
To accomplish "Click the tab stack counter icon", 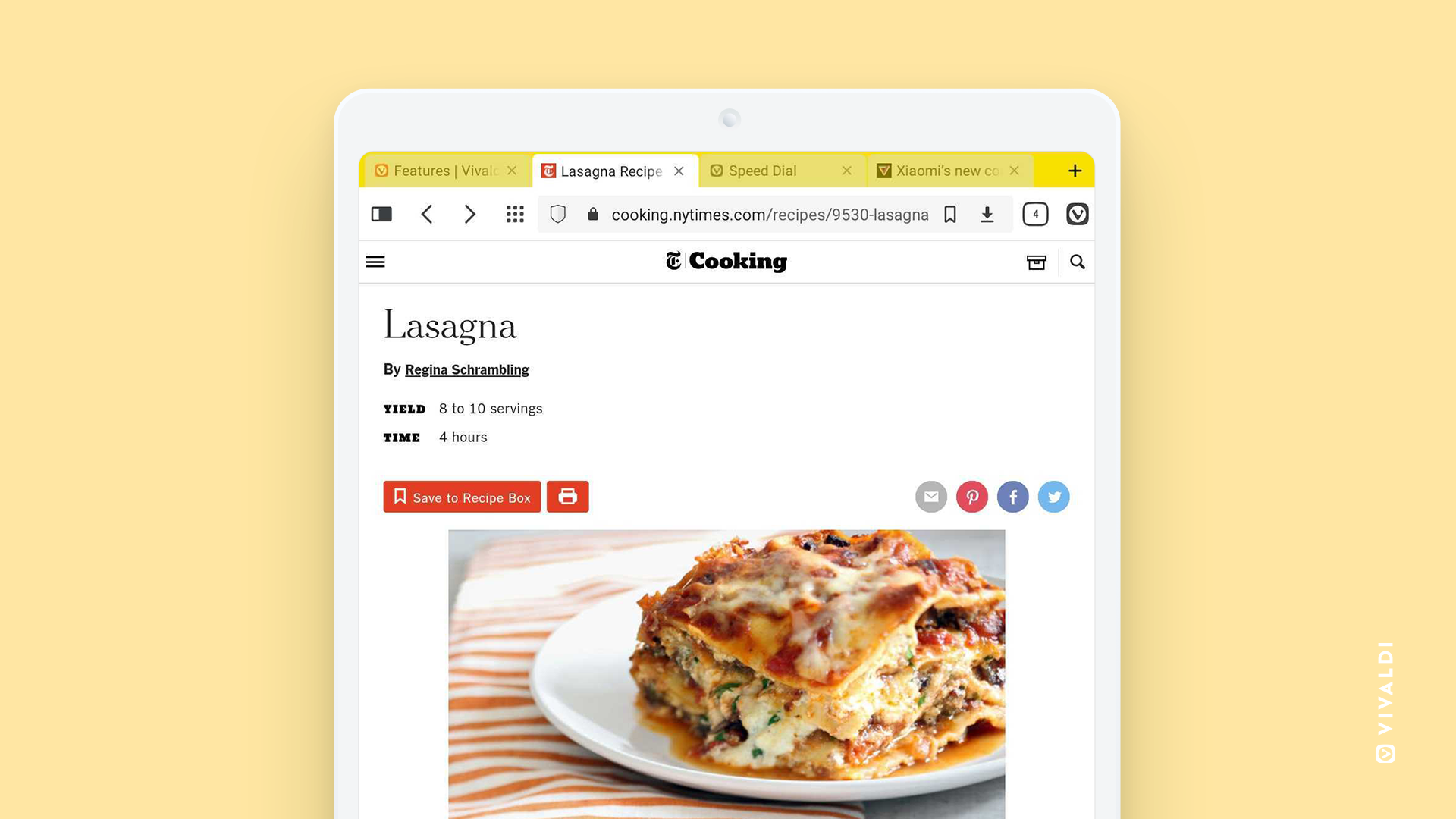I will (x=1034, y=214).
